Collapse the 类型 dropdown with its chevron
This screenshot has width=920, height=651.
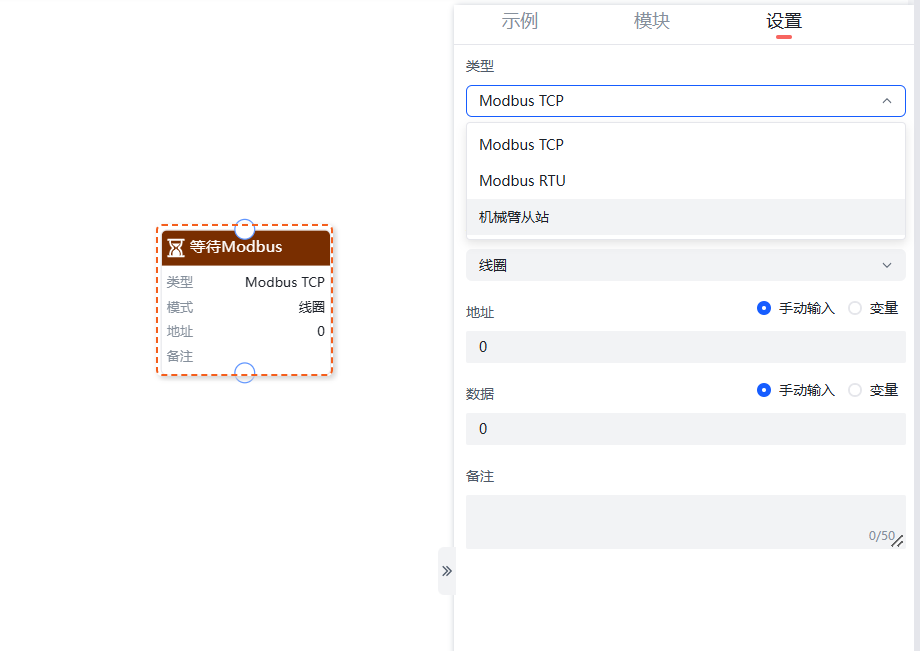886,100
